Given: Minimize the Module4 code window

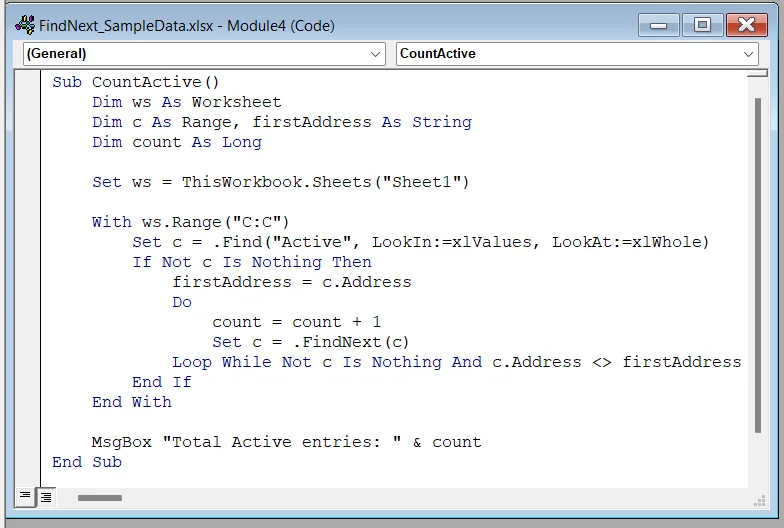Looking at the screenshot, I should pos(658,25).
